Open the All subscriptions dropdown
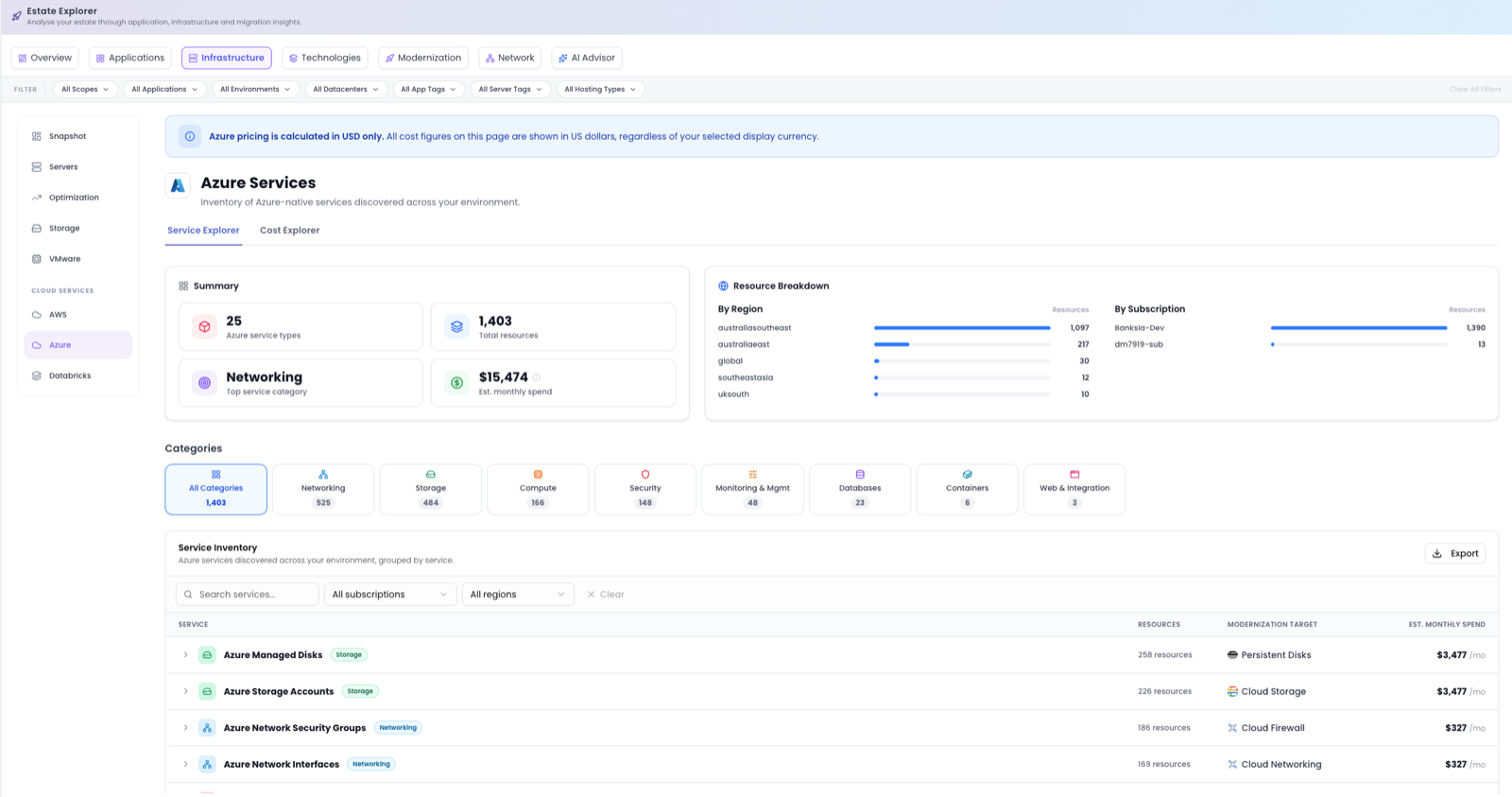Screen dimensions: 1512x797 tap(389, 595)
